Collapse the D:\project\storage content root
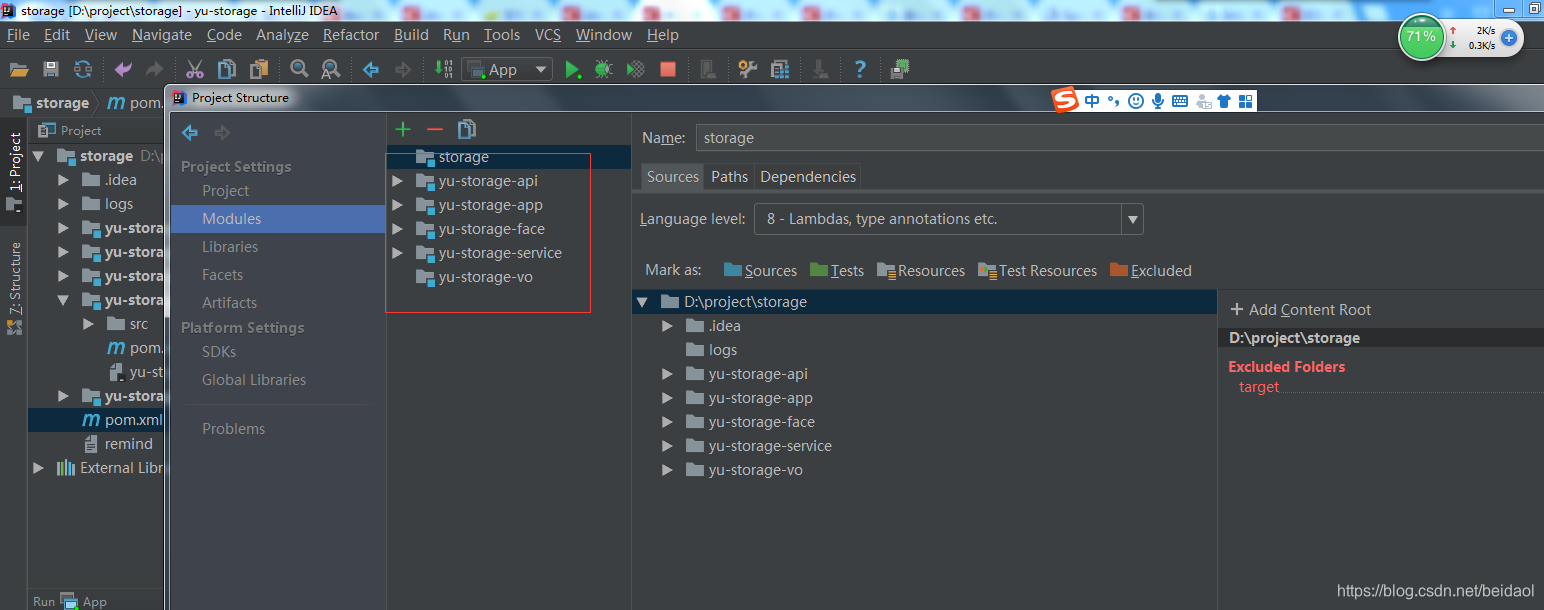The height and width of the screenshot is (610, 1544). pyautogui.click(x=643, y=302)
